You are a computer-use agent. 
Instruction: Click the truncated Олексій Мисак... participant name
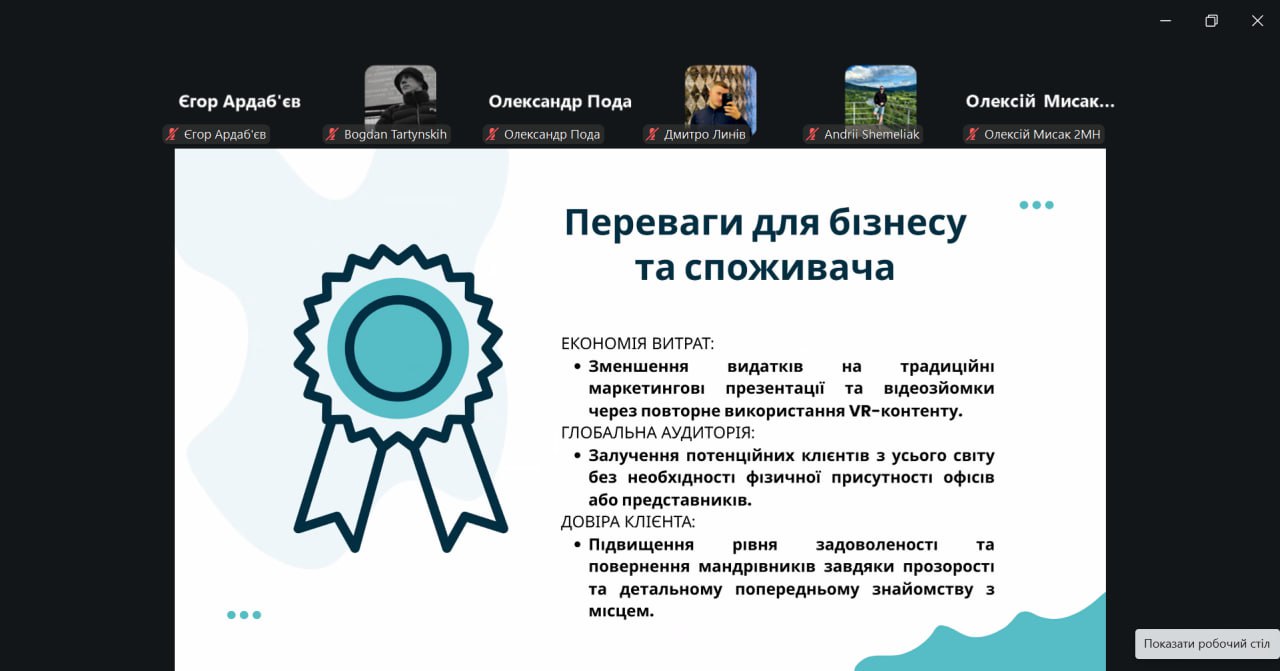tap(1040, 102)
